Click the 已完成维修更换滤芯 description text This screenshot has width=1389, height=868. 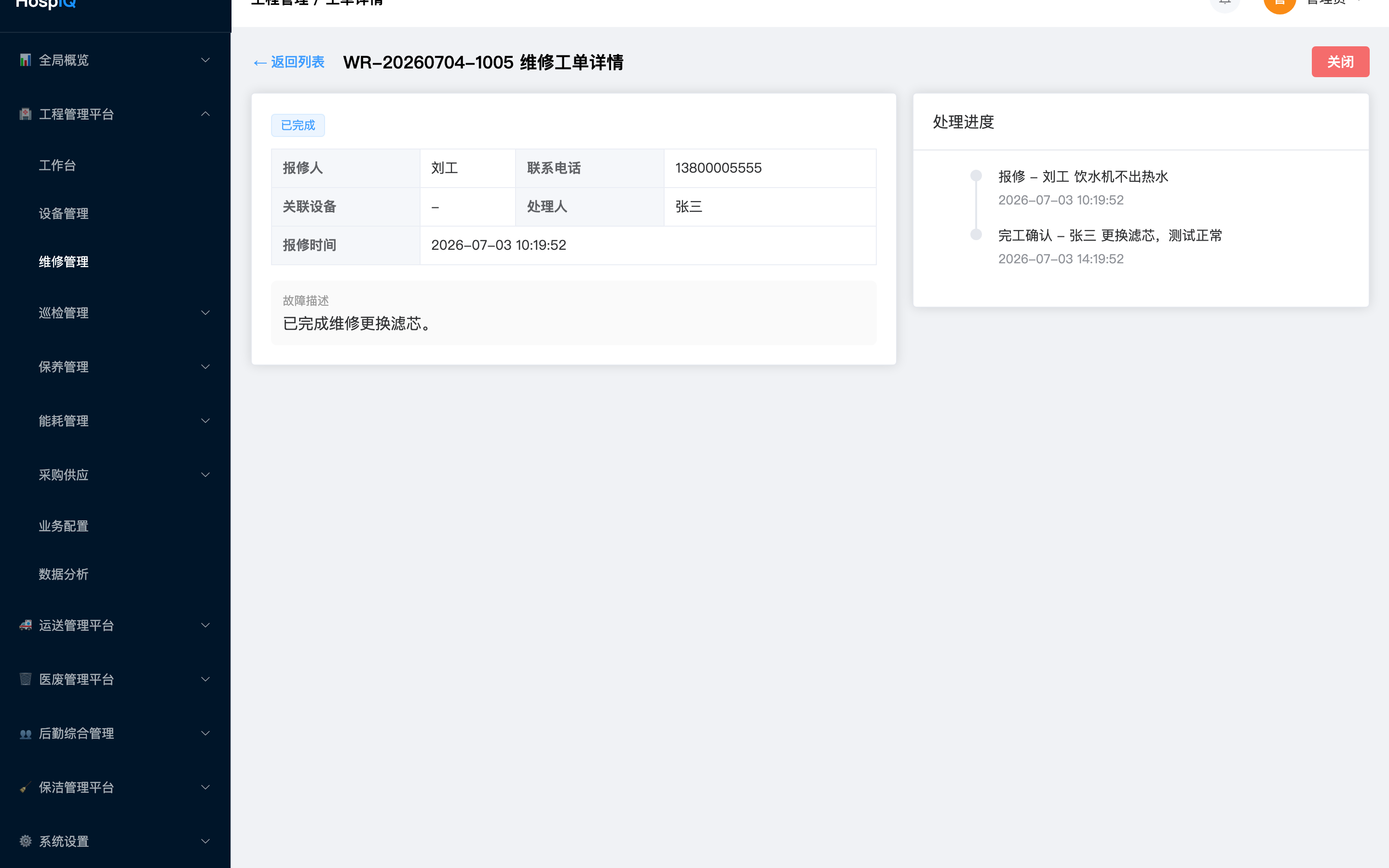(357, 324)
